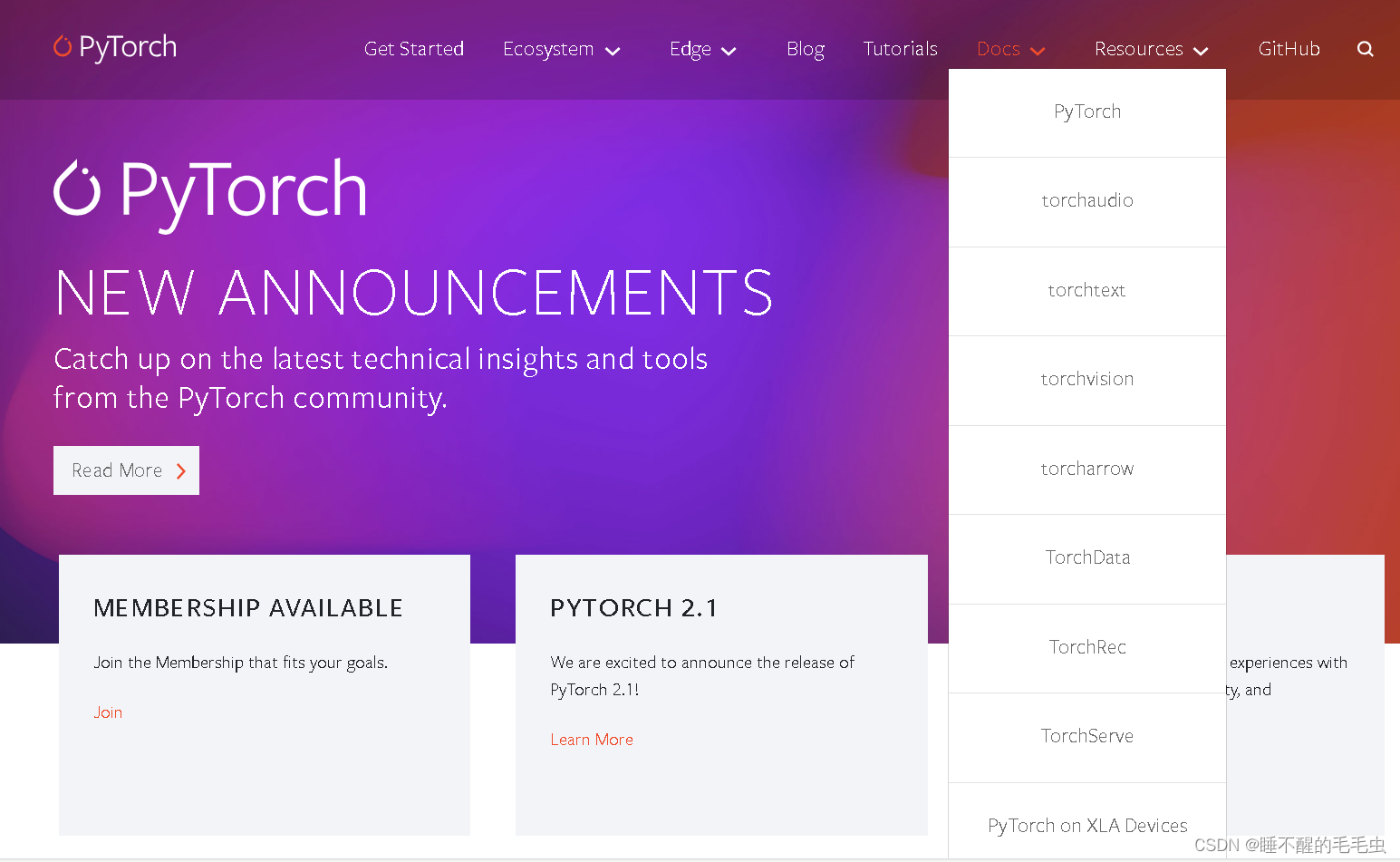Screen dimensions: 1400x862
Task: Select PyTorch in the Docs dropdown
Action: (1087, 112)
